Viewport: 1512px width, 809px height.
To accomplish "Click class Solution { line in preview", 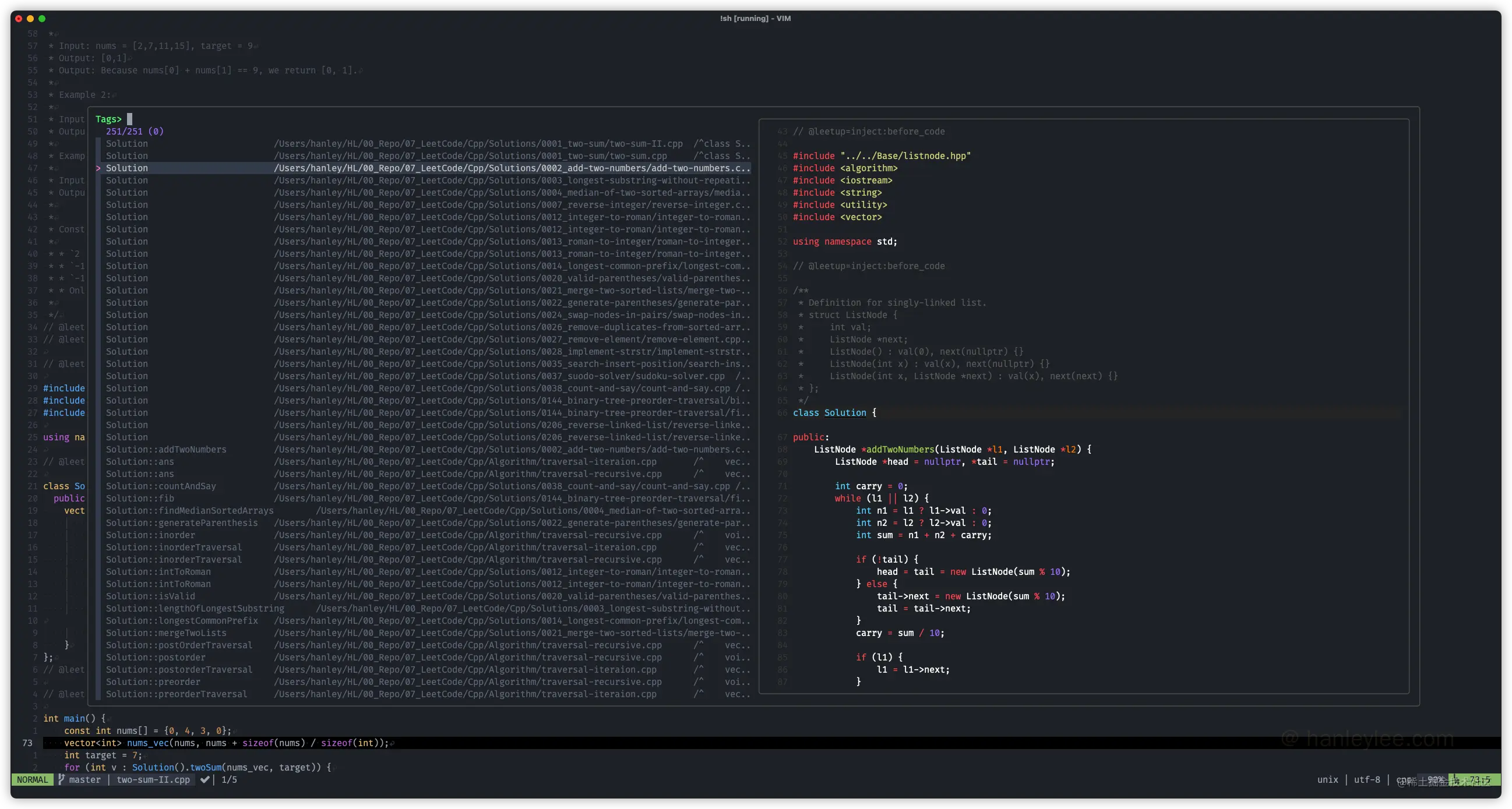I will (x=834, y=413).
